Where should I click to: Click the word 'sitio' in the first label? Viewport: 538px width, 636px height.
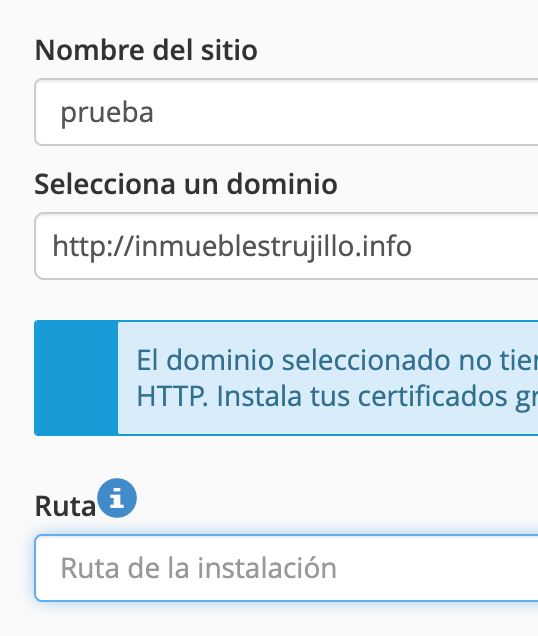pos(229,50)
